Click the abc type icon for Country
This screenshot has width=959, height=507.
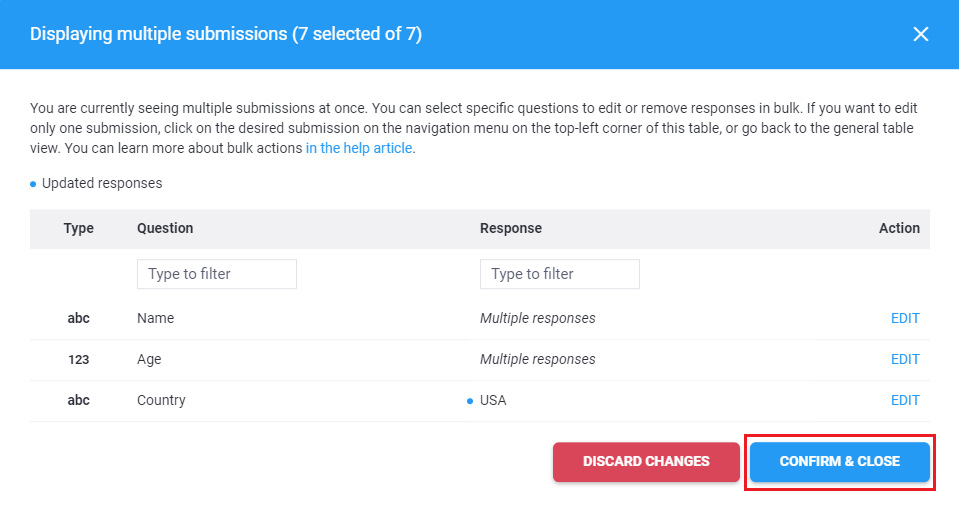coord(78,400)
